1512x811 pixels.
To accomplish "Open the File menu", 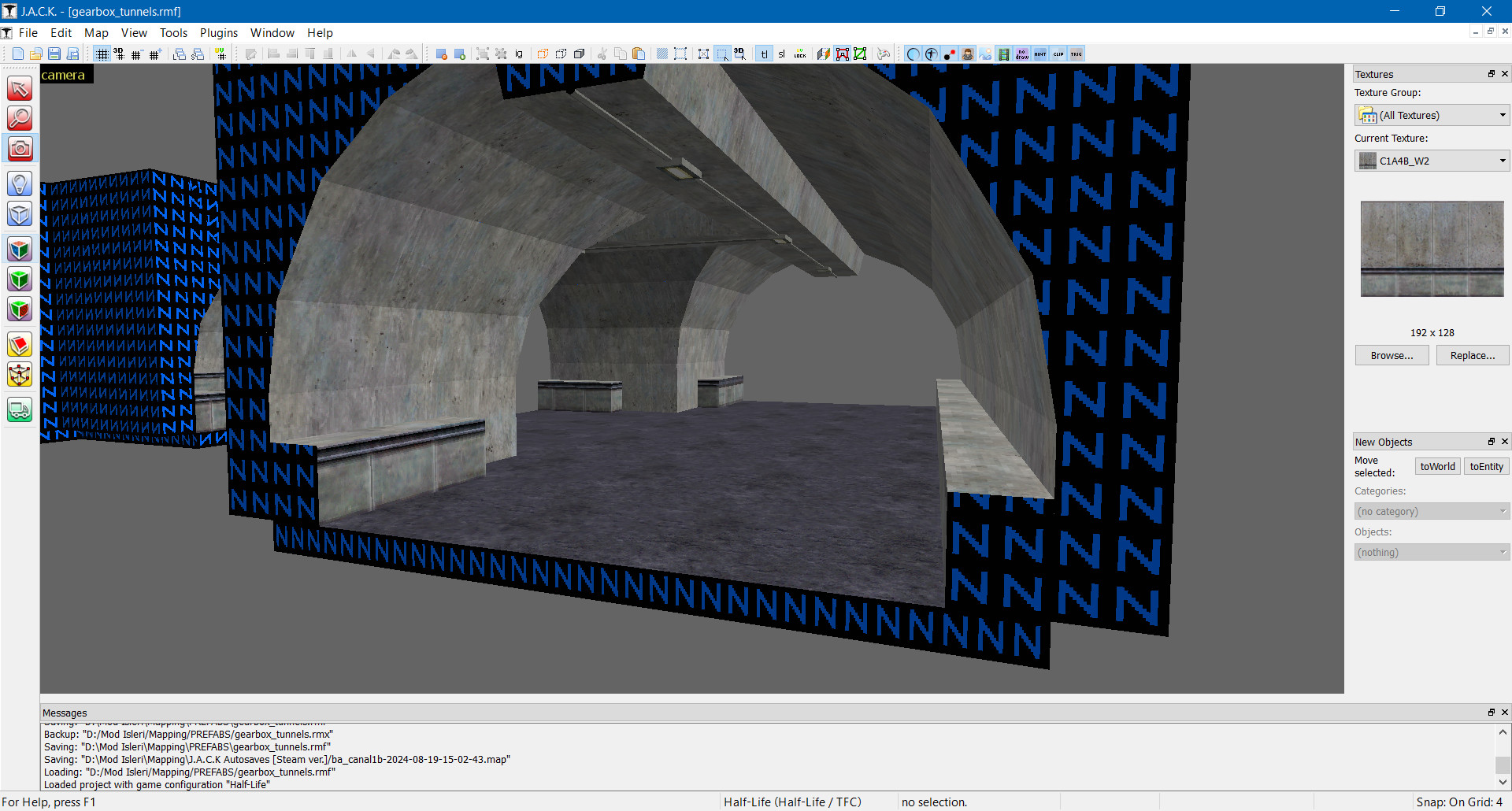I will pyautogui.click(x=28, y=32).
